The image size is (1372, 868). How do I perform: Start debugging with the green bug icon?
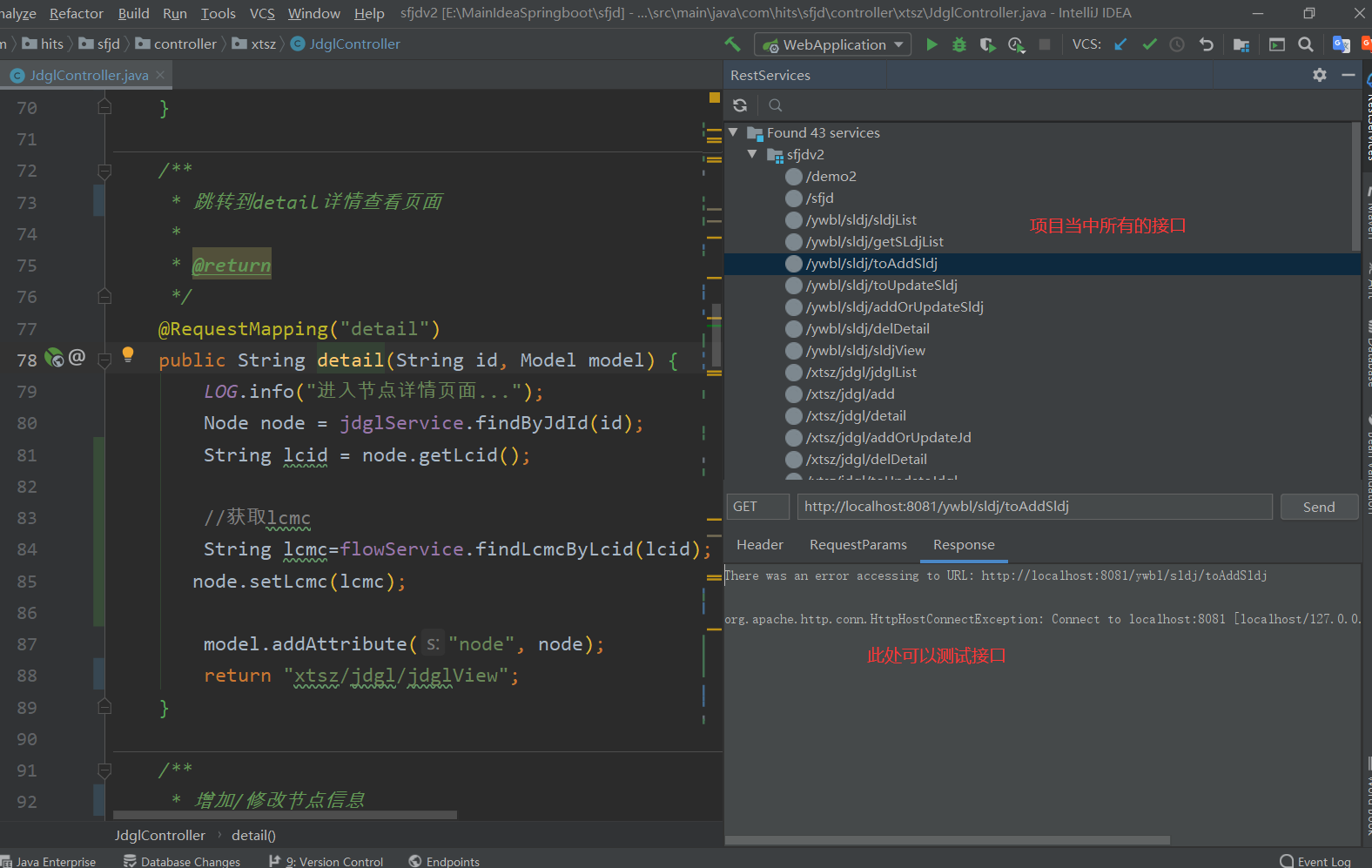tap(959, 44)
